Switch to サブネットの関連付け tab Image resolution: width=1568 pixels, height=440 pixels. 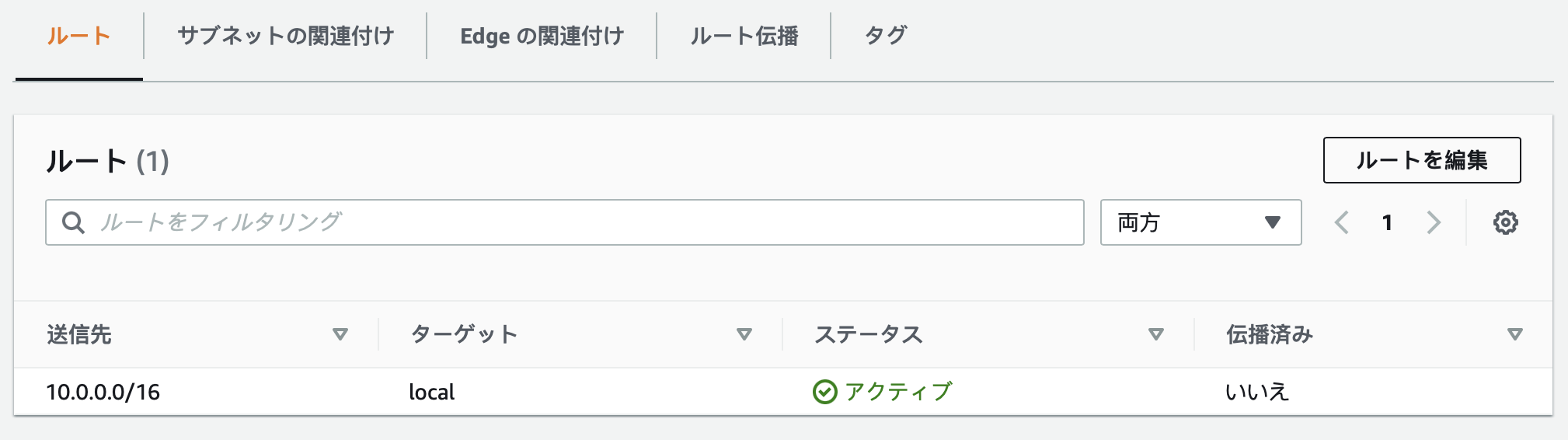[x=285, y=36]
